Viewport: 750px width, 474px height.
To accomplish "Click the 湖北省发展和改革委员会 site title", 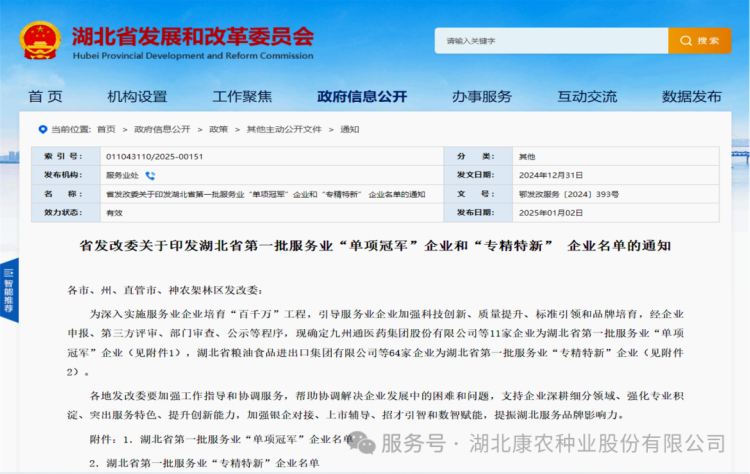I will tap(192, 37).
